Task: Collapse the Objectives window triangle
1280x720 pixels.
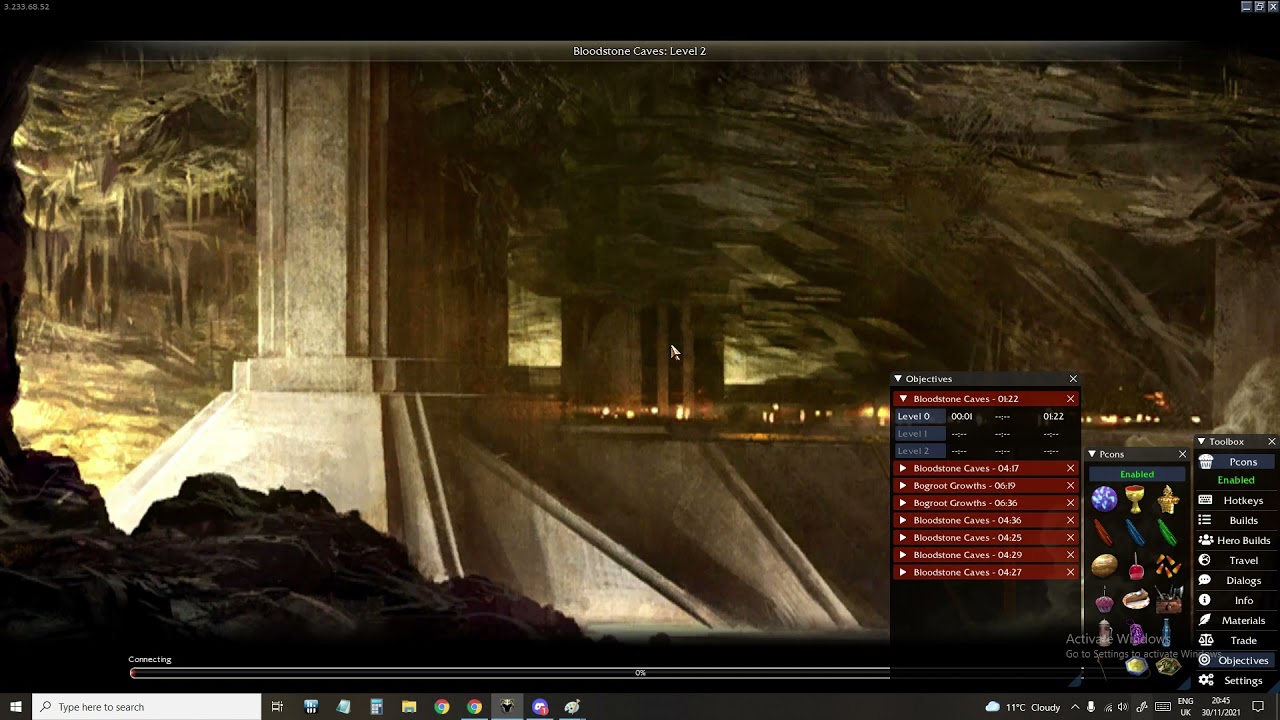Action: (x=898, y=379)
